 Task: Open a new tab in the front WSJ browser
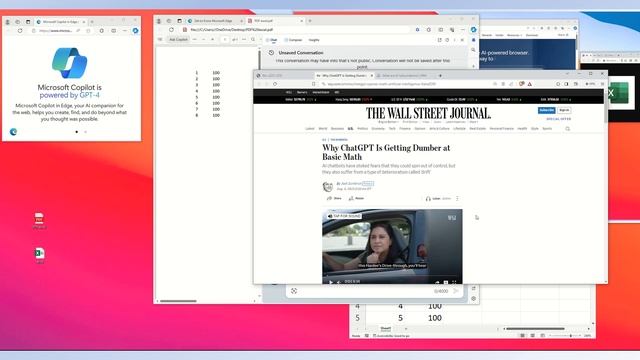(x=440, y=76)
